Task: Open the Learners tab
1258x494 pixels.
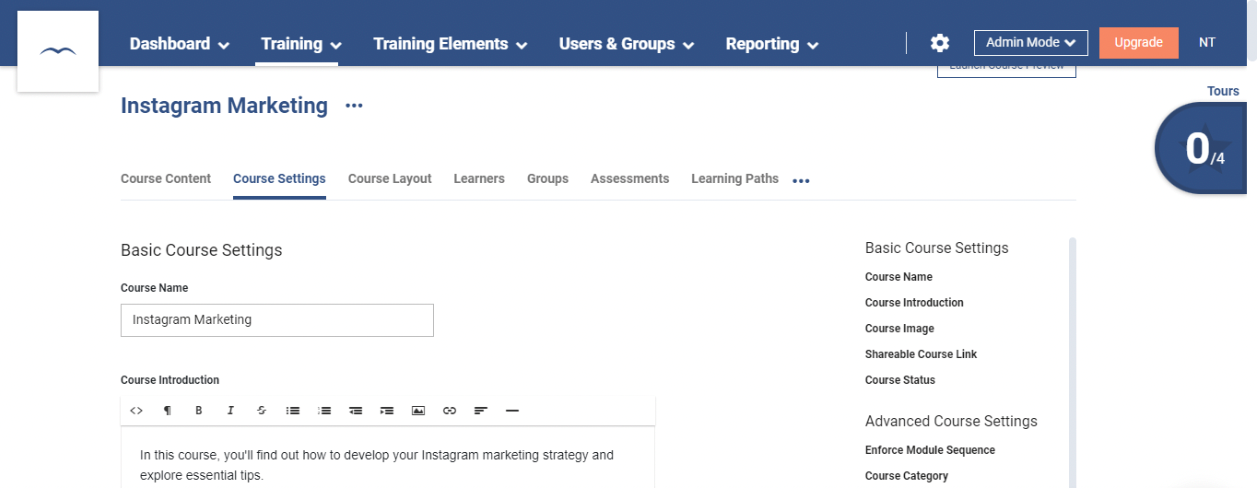Action: (x=479, y=179)
